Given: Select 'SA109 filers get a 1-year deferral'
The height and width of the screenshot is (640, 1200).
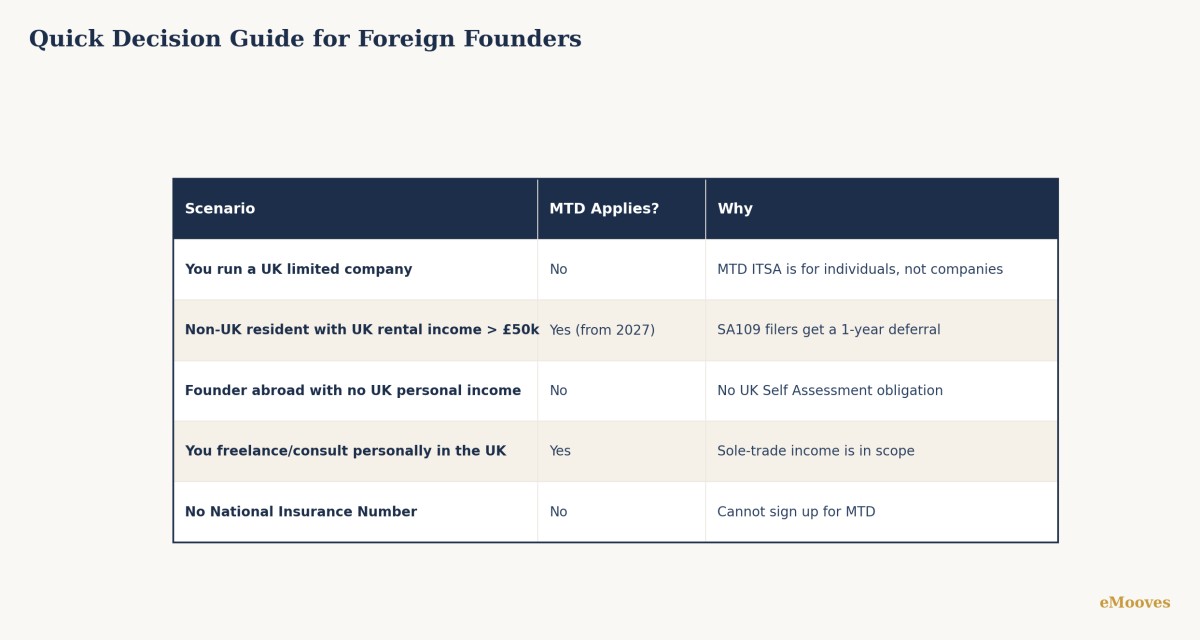Looking at the screenshot, I should point(881,330).
